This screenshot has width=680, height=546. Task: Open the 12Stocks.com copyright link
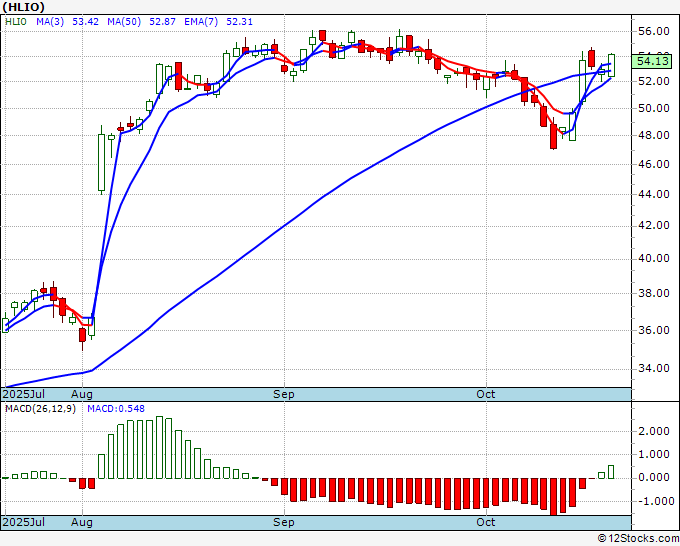point(638,539)
